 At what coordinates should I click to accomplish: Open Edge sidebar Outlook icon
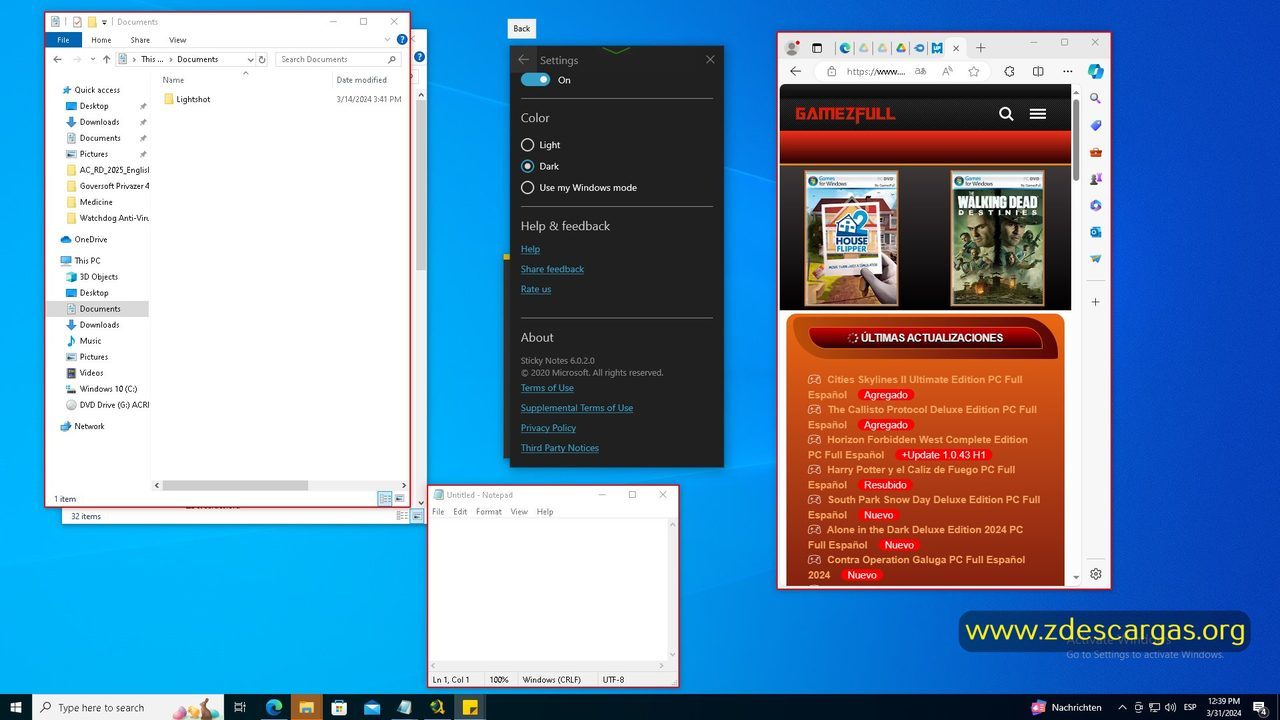pyautogui.click(x=1095, y=231)
